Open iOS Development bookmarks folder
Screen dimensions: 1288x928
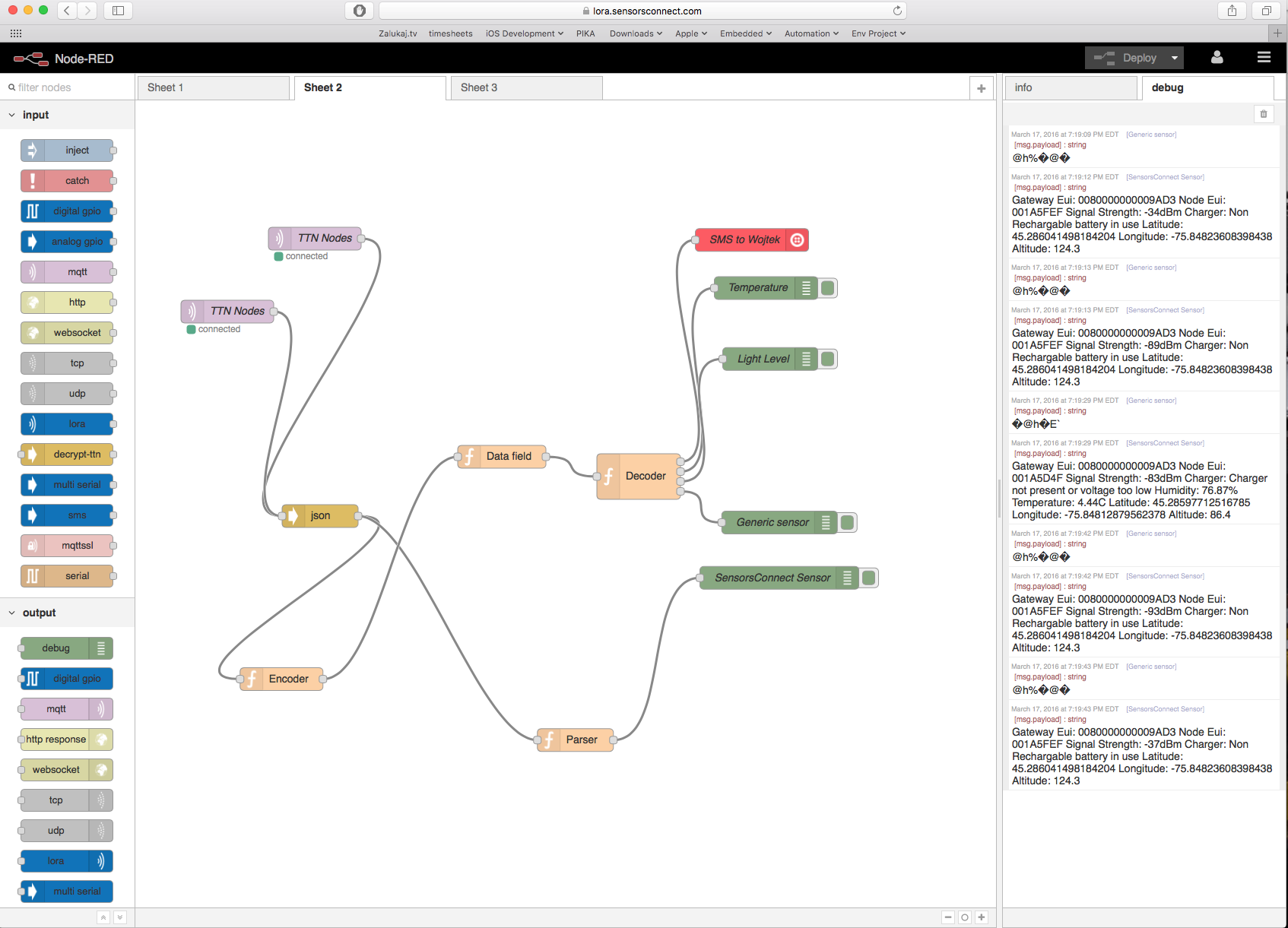[x=525, y=33]
